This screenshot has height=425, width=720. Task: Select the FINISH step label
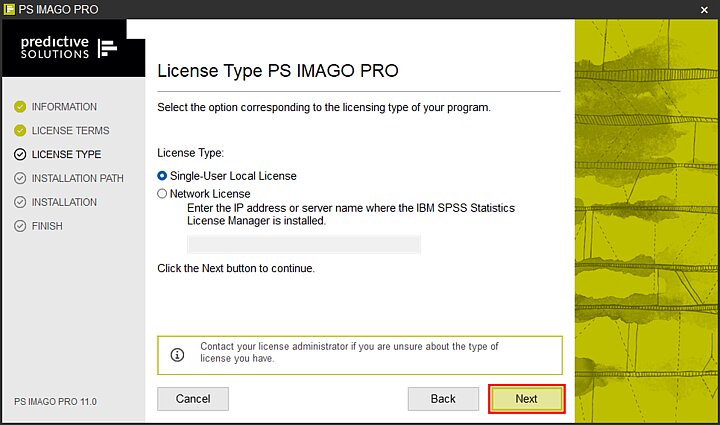[47, 226]
